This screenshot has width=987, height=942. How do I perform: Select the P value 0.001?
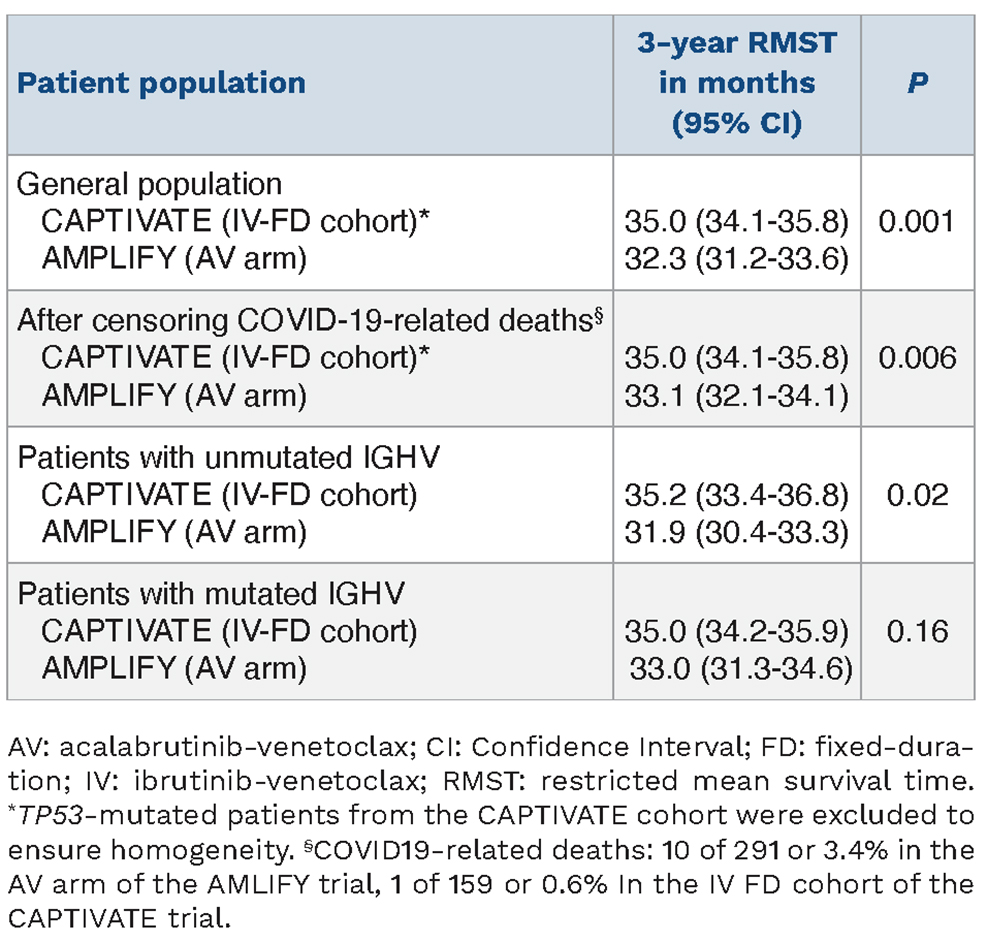[915, 221]
